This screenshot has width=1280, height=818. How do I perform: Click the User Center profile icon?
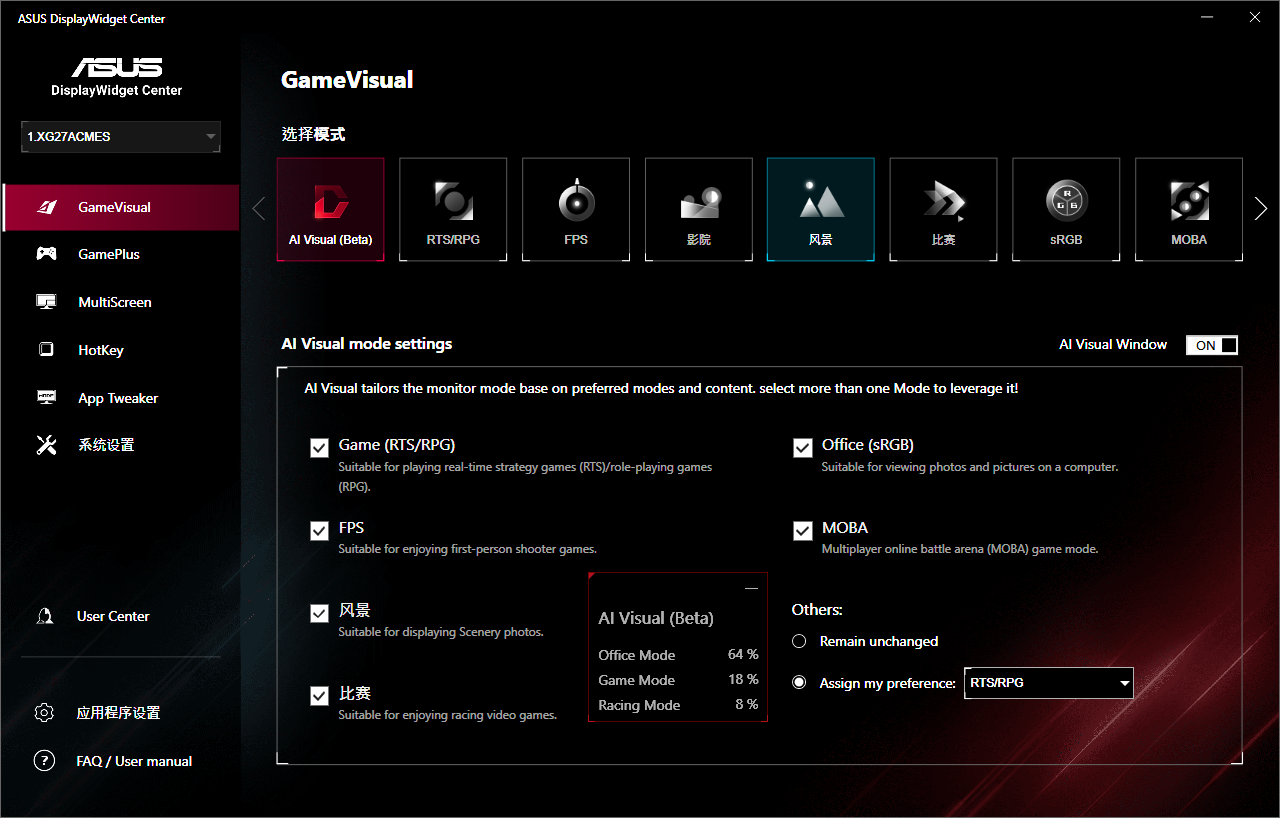(x=44, y=616)
